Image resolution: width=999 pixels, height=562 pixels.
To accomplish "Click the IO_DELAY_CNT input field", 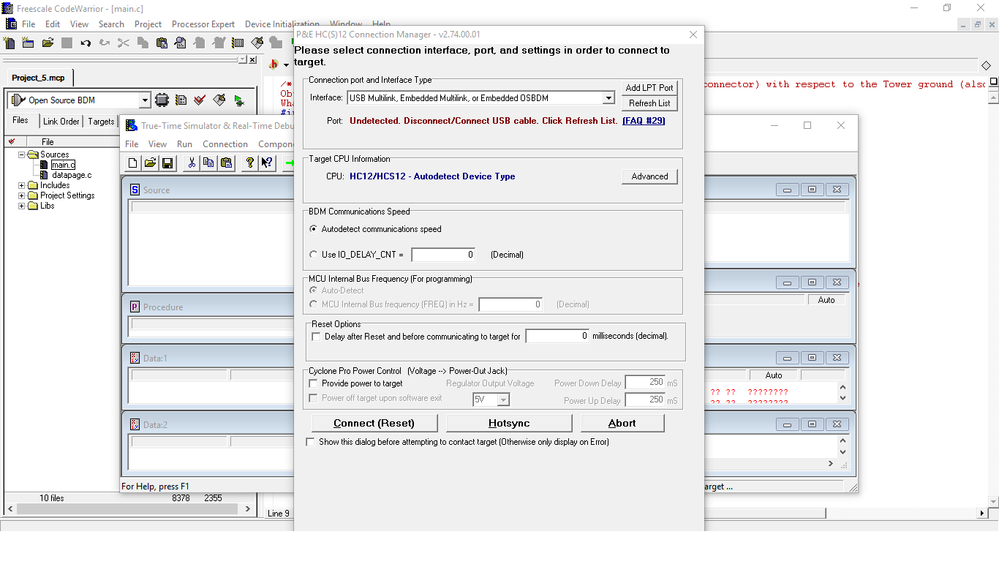I will point(443,255).
